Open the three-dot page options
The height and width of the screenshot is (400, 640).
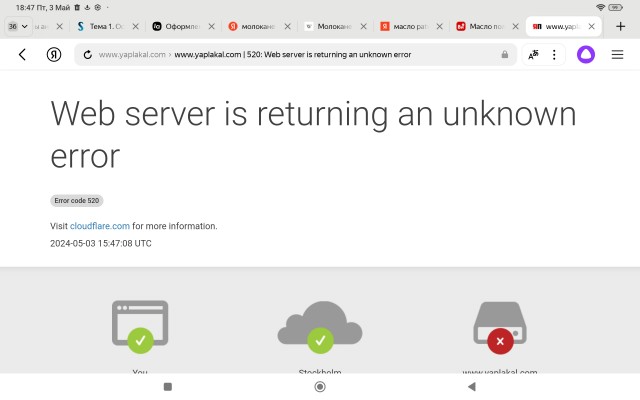[554, 54]
